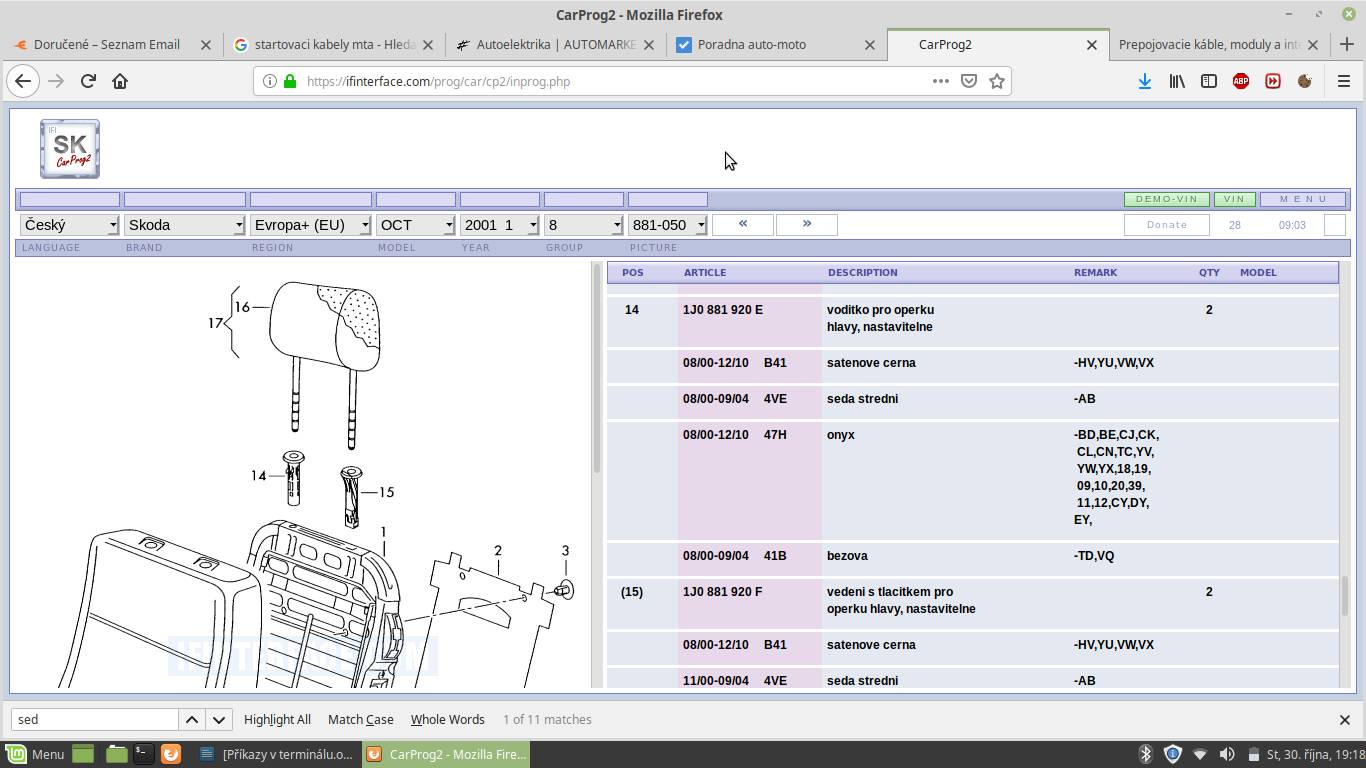The width and height of the screenshot is (1366, 768).
Task: Open the Model dropdown showing OCT
Action: click(x=416, y=225)
